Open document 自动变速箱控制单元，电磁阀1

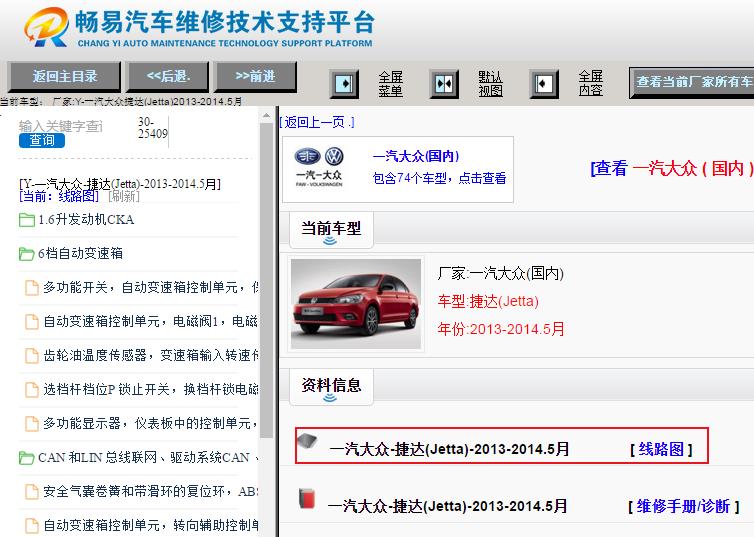click(151, 321)
